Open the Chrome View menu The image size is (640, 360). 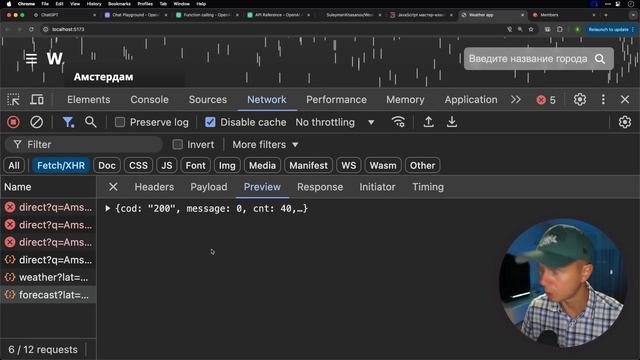point(75,4)
